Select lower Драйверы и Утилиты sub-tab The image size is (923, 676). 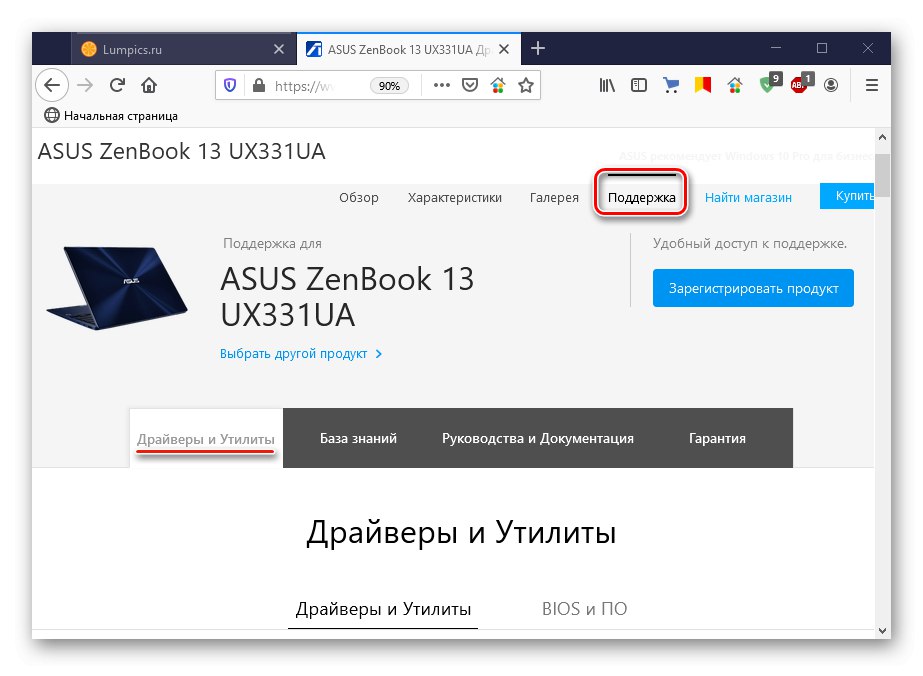pos(383,609)
